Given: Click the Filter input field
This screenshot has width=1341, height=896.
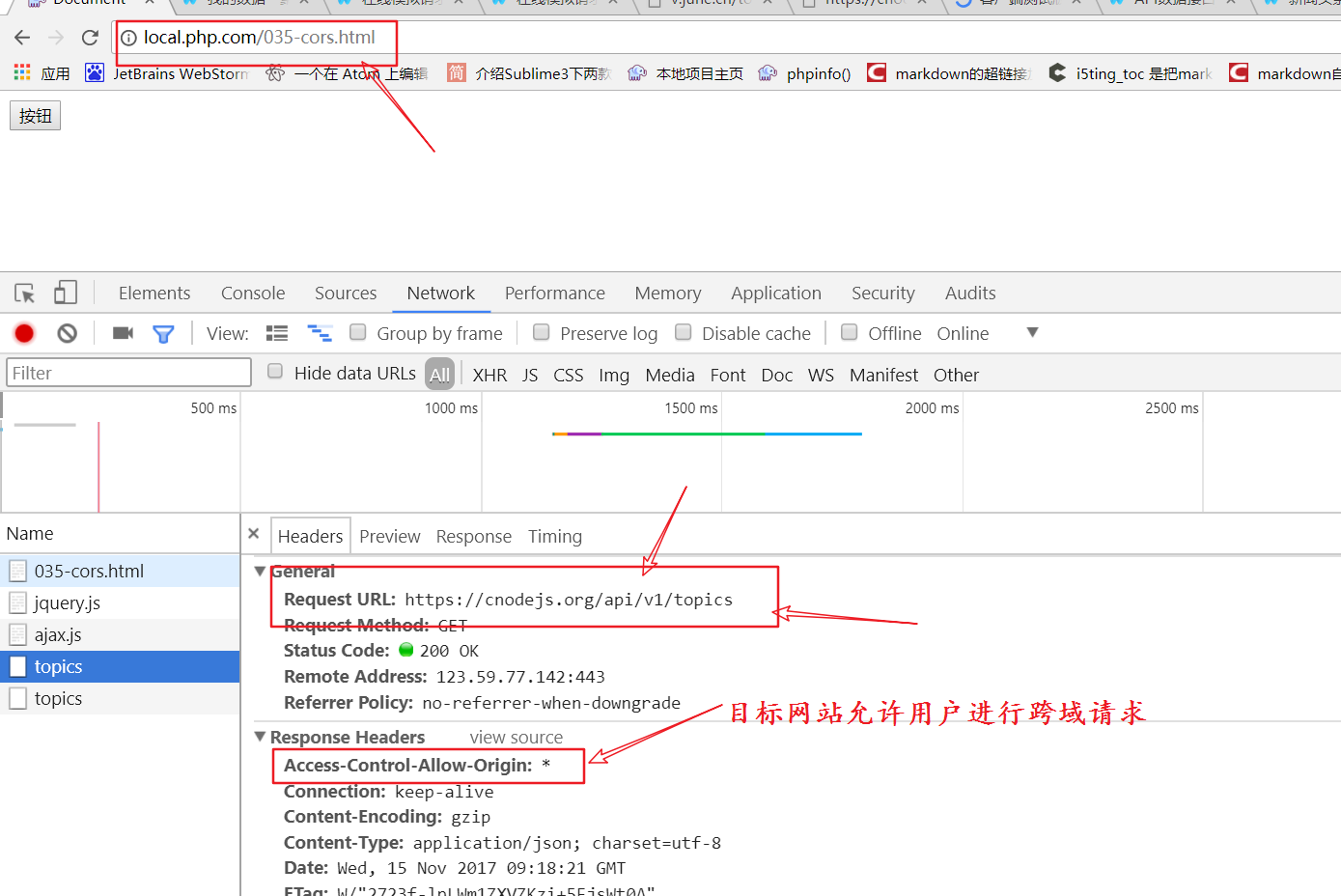Looking at the screenshot, I should (128, 373).
